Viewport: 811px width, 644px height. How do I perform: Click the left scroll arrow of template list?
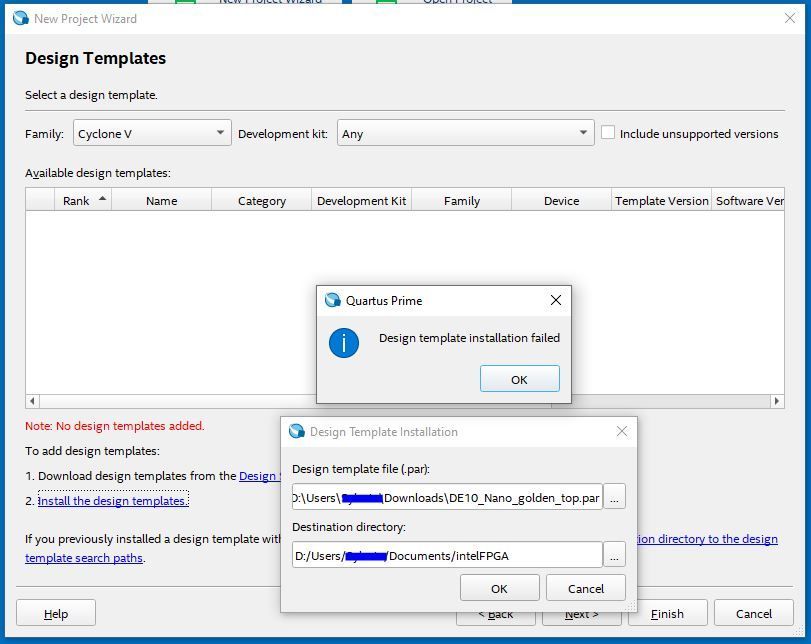point(32,401)
